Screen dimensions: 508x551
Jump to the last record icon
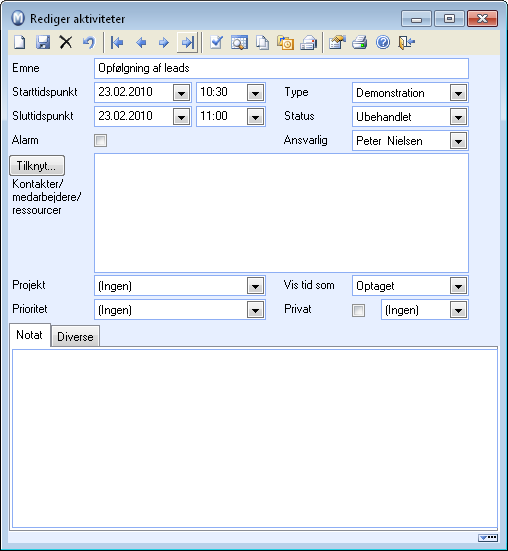(187, 43)
